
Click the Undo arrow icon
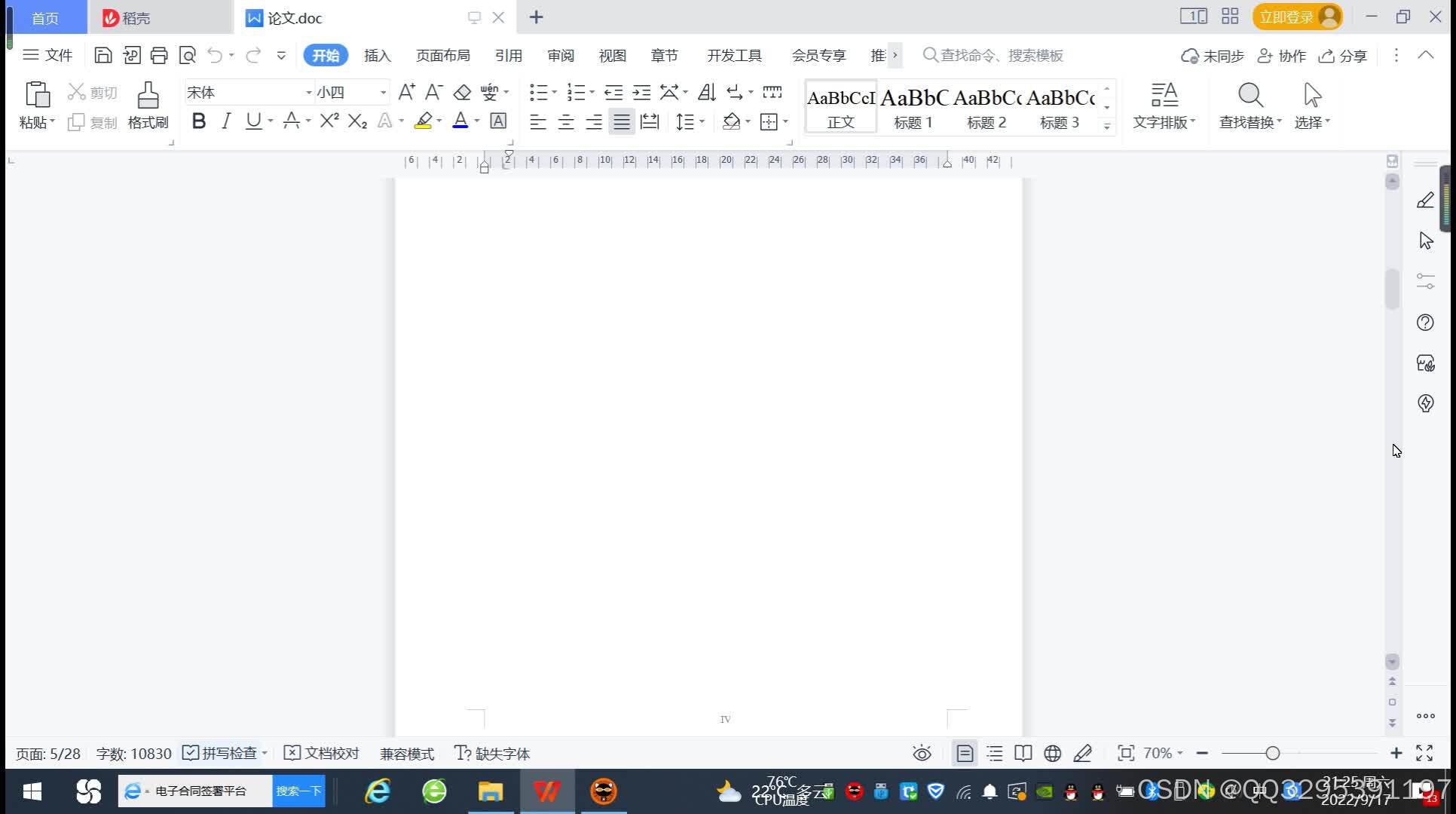215,55
